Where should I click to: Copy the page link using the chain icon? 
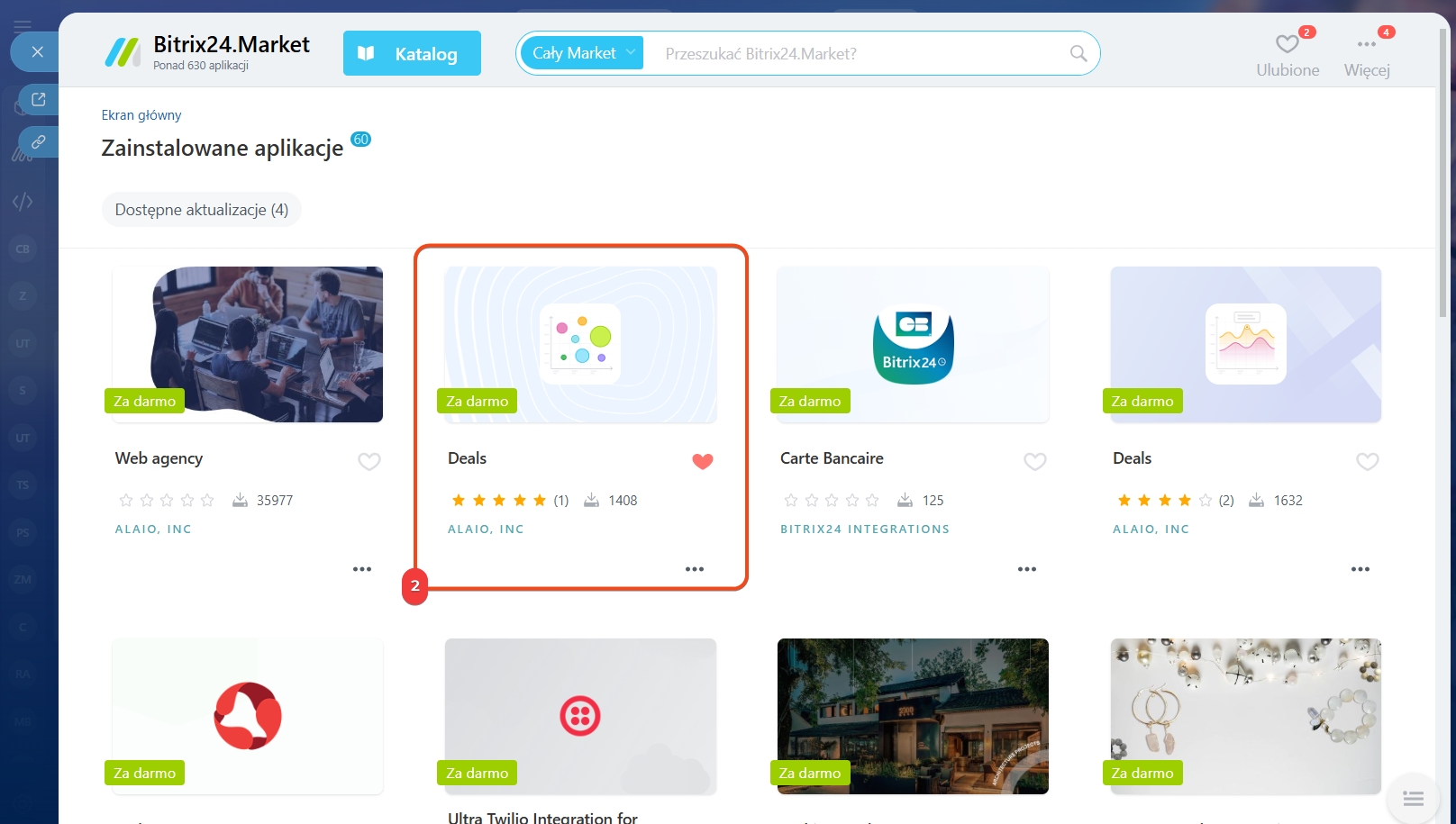39,142
